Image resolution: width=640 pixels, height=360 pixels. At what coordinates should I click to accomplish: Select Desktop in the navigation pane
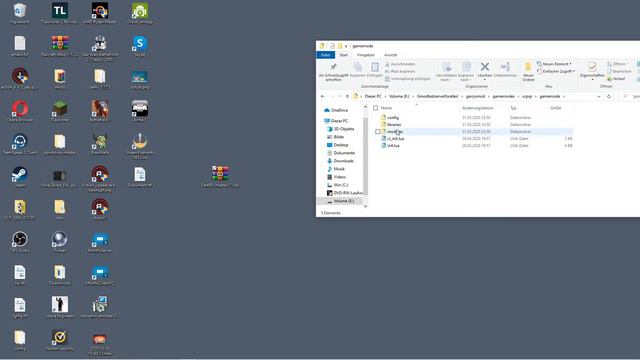pyautogui.click(x=338, y=145)
